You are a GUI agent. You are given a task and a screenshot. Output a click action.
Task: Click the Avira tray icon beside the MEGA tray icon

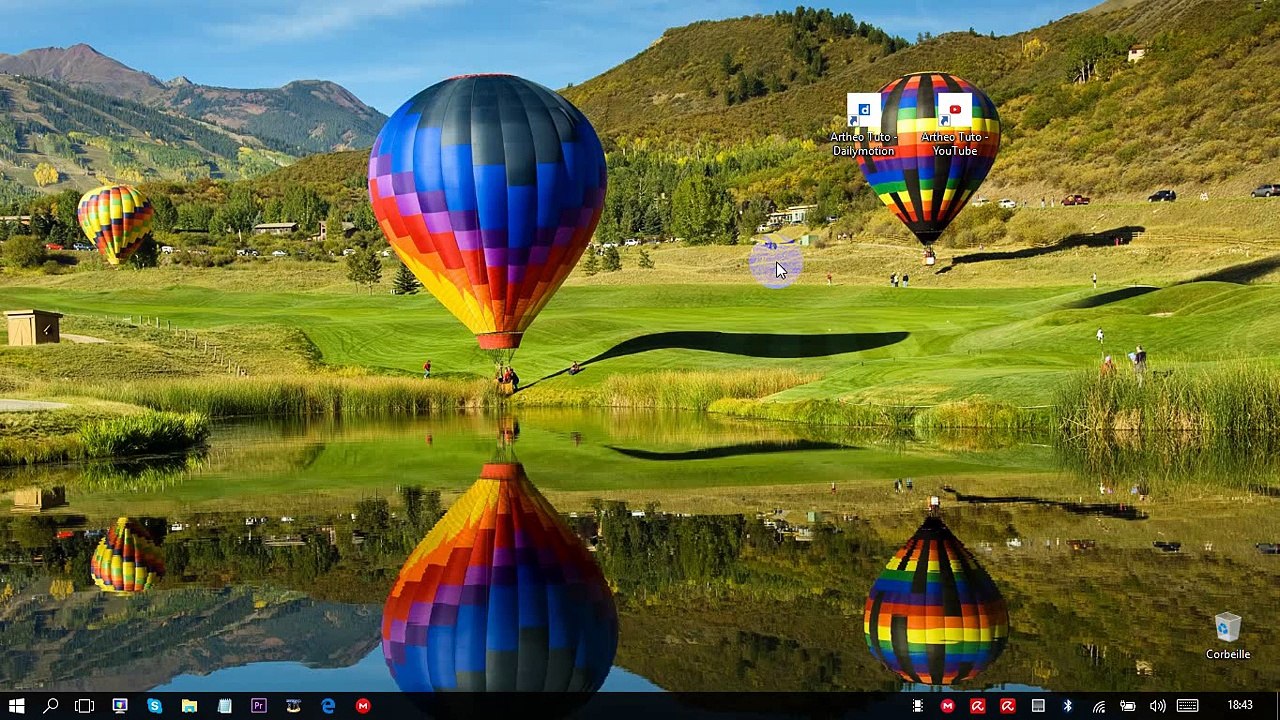(978, 706)
